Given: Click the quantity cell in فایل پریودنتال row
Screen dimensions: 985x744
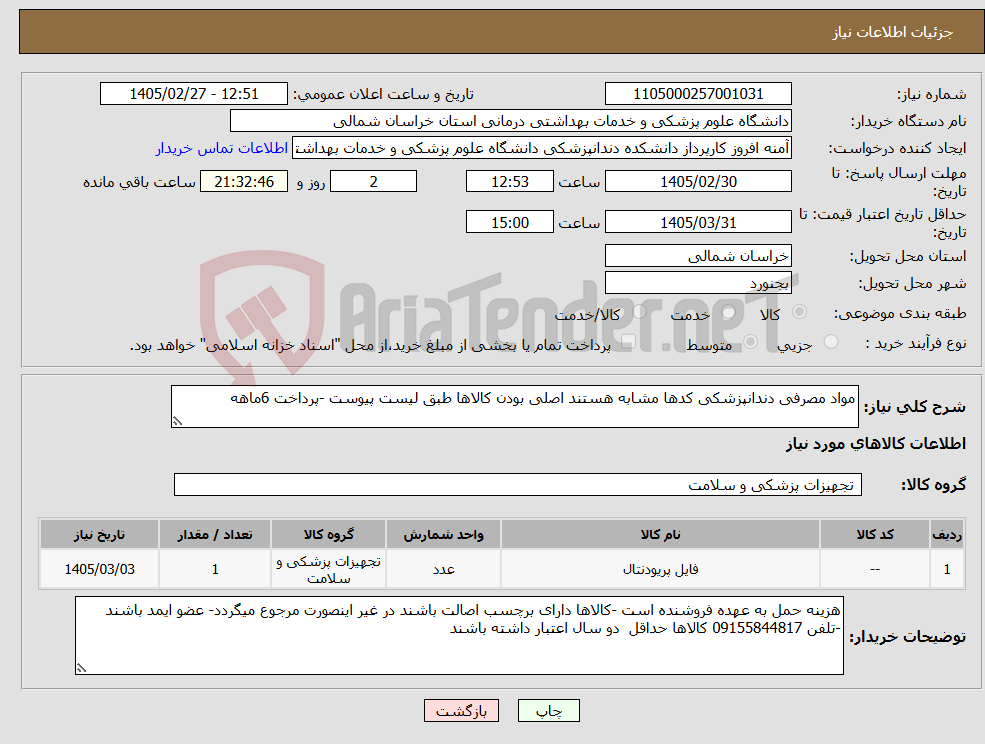Looking at the screenshot, I should [x=215, y=569].
